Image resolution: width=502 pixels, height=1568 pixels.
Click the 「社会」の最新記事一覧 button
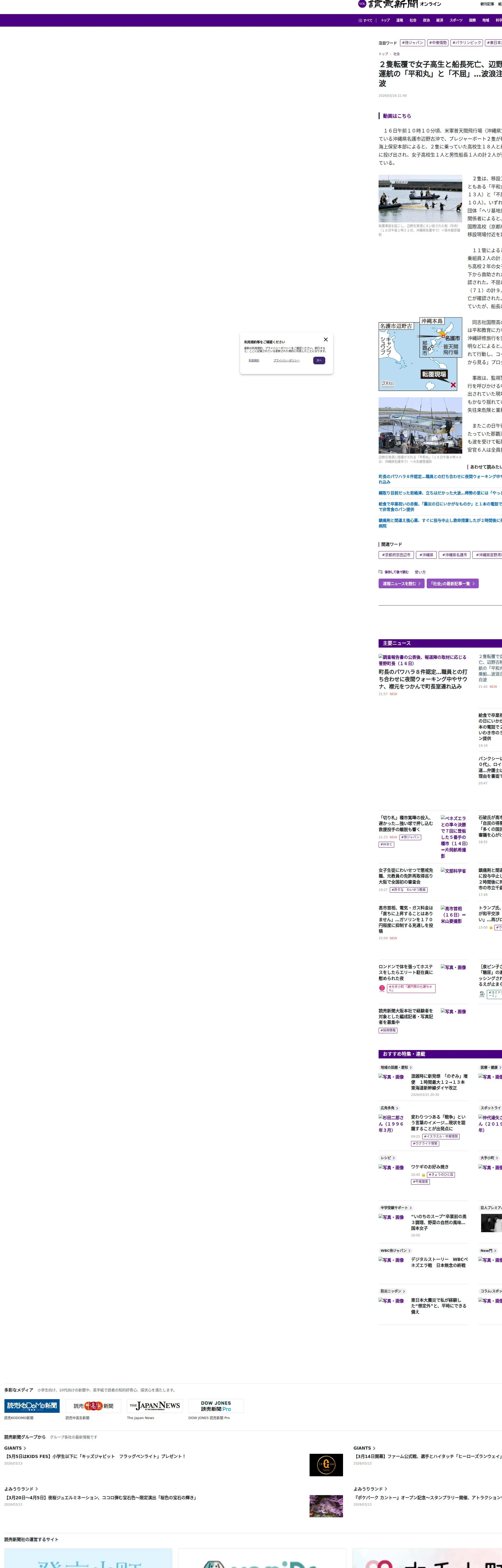point(453,584)
